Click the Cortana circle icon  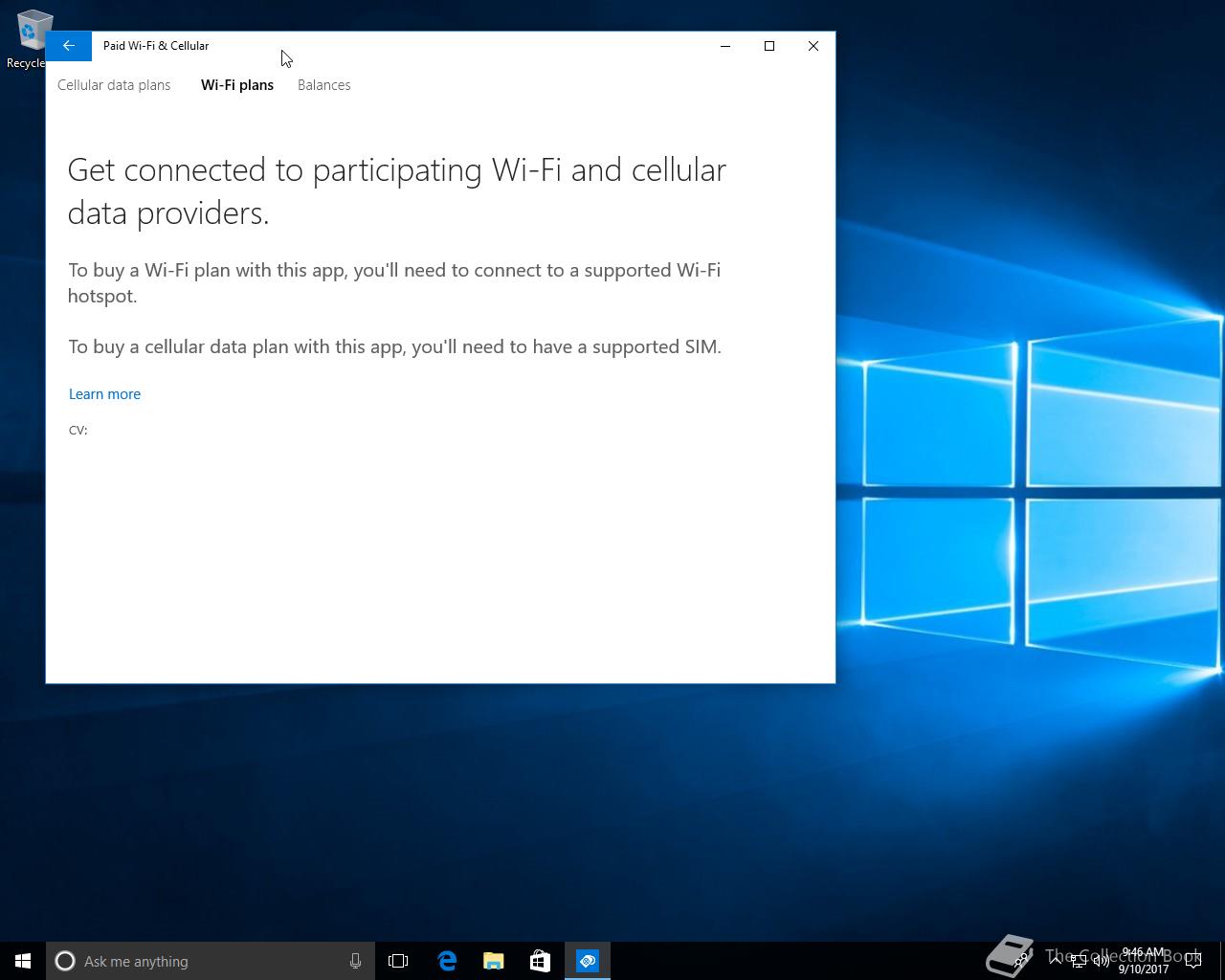click(x=65, y=961)
